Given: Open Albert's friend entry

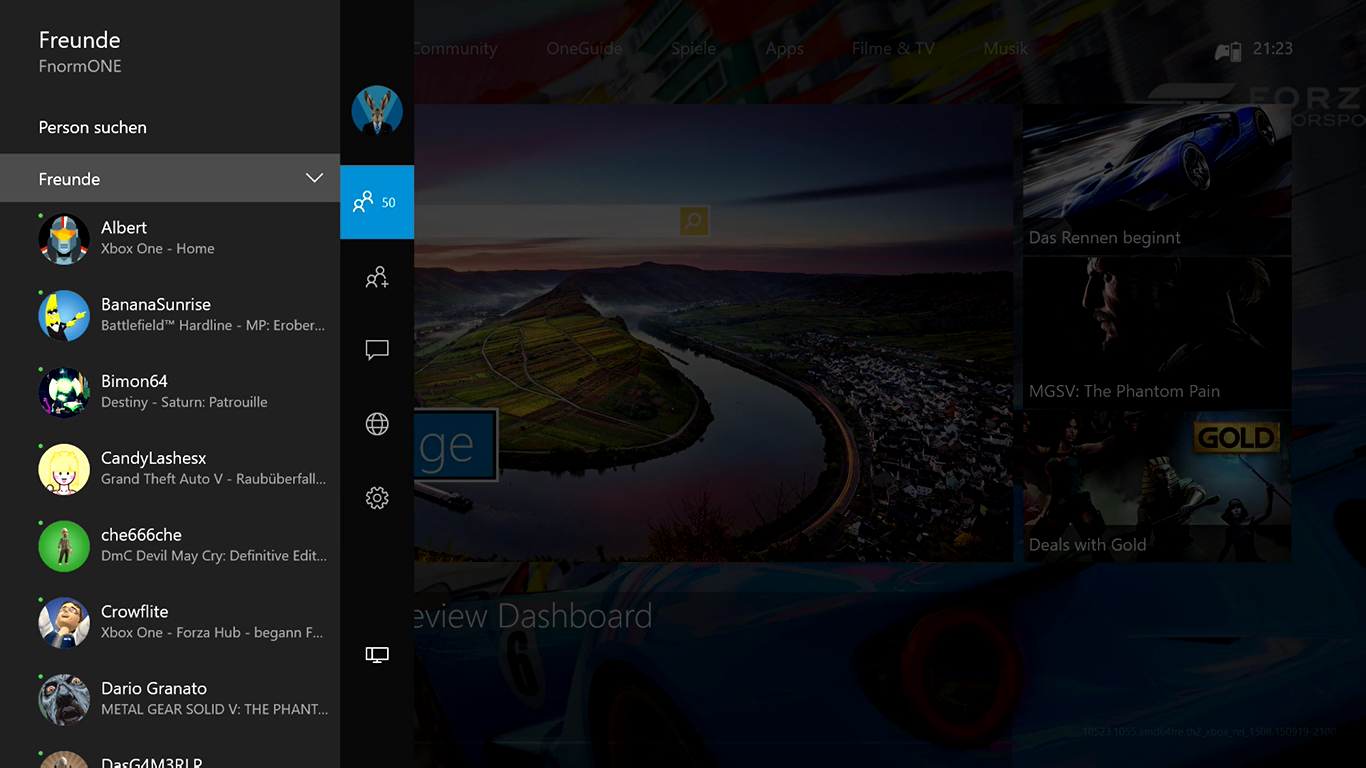Looking at the screenshot, I should 170,238.
